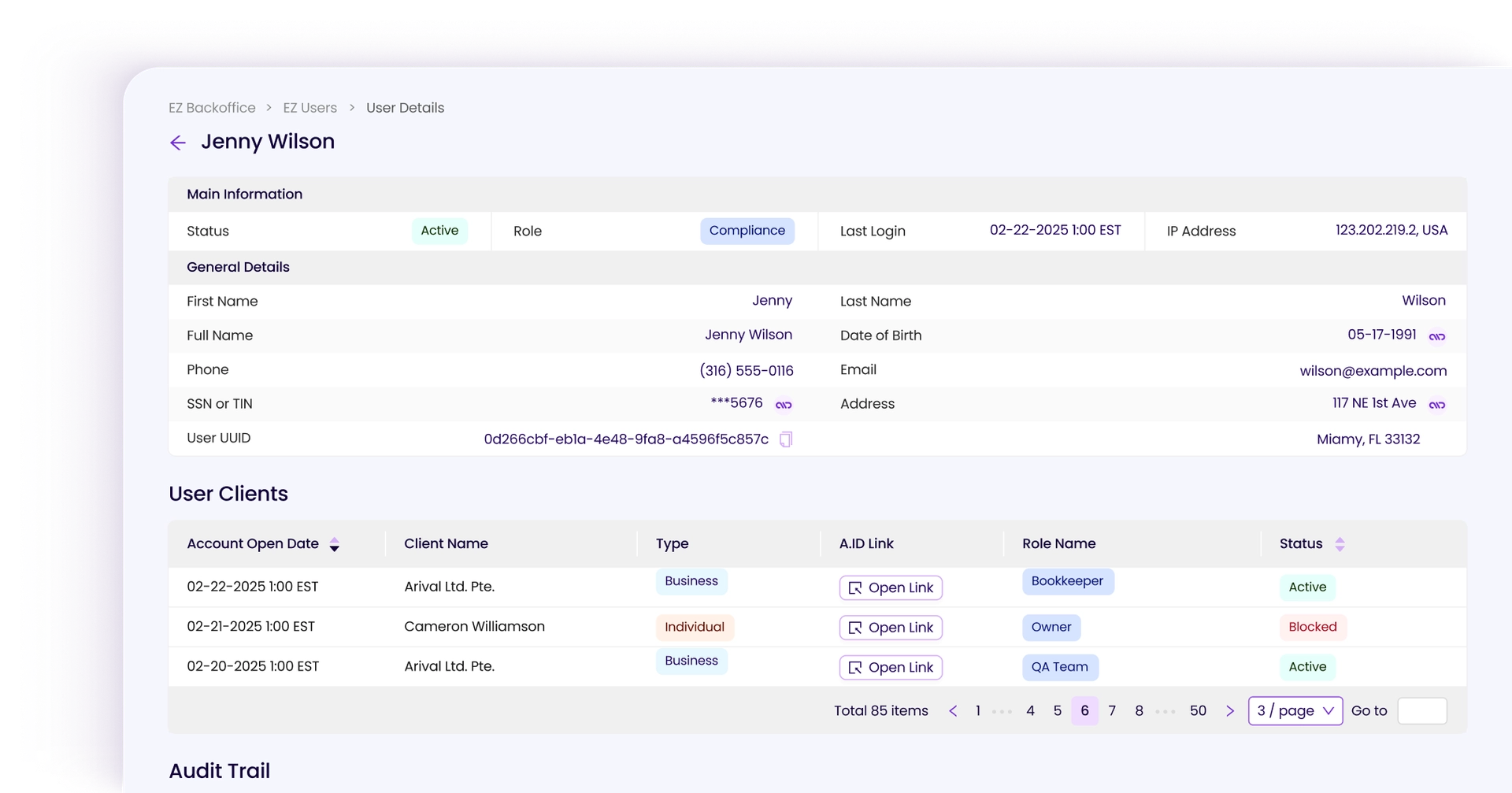Copy the User UUID to clipboard
Viewport: 1512px width, 793px height.
click(x=785, y=439)
